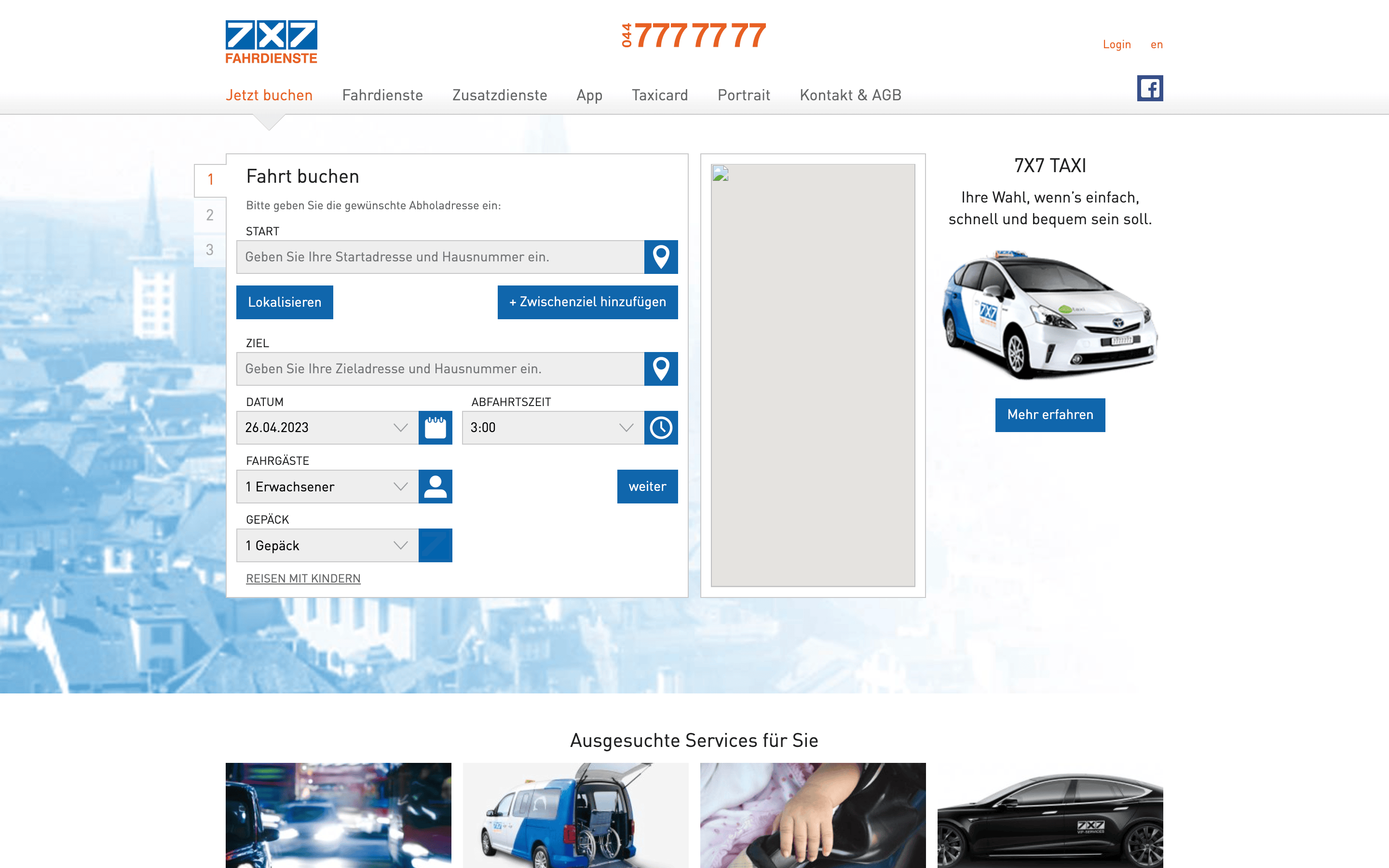Click into the Startadresse input field
The image size is (1389, 868).
440,257
